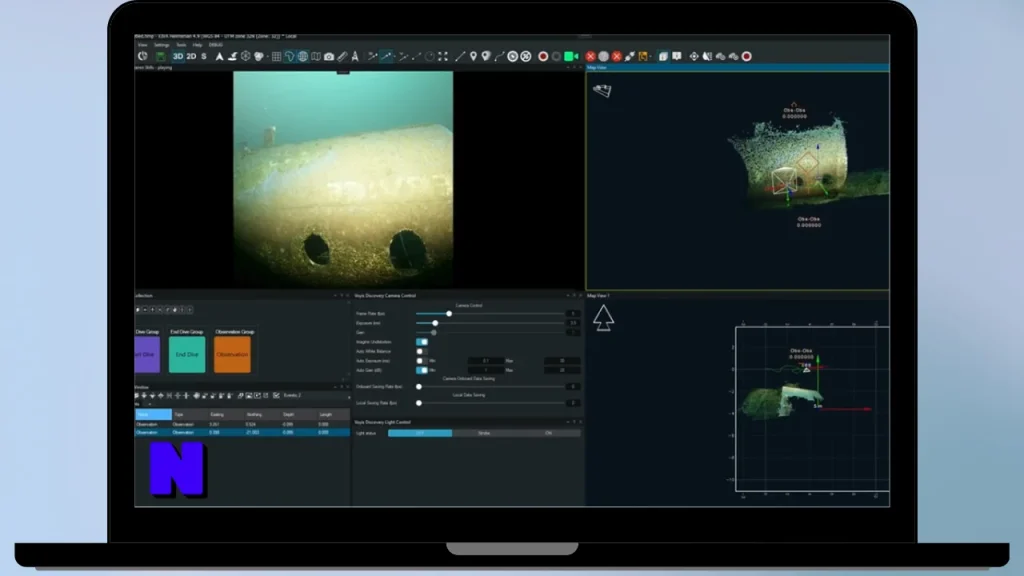The image size is (1024, 576).
Task: Click the north arrow in lower map view
Action: point(603,319)
